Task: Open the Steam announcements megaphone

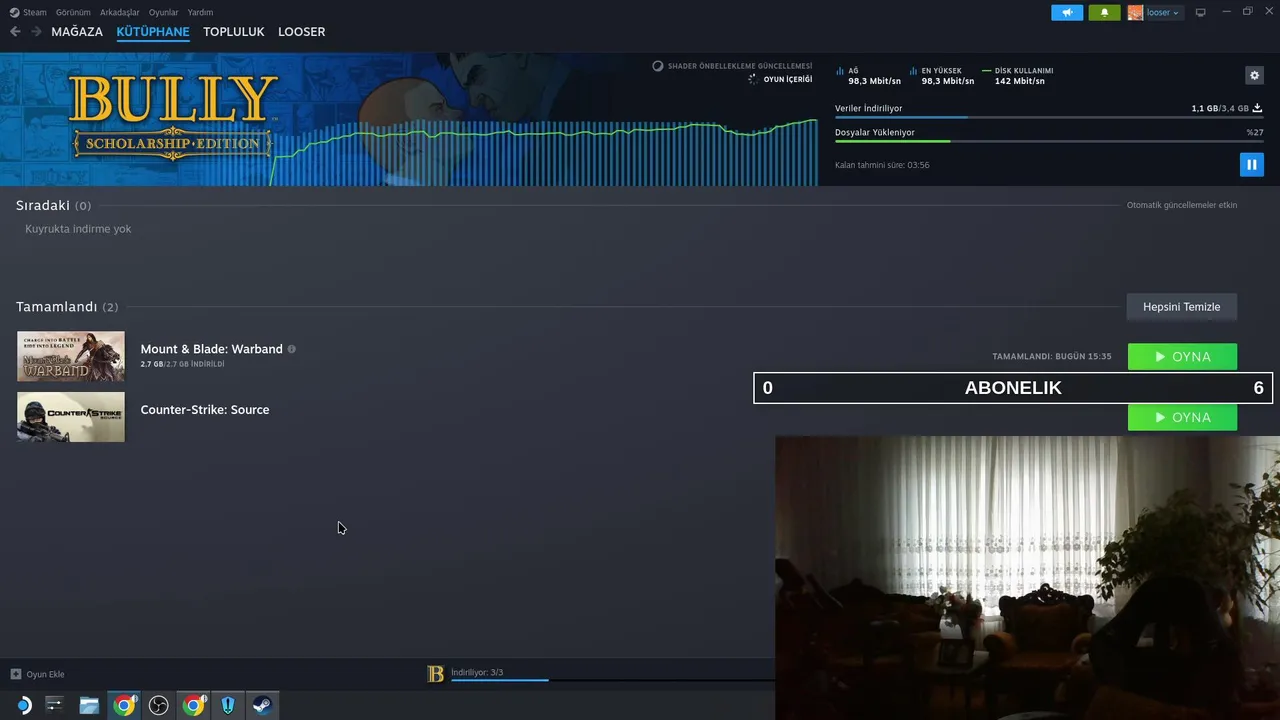Action: pos(1067,12)
